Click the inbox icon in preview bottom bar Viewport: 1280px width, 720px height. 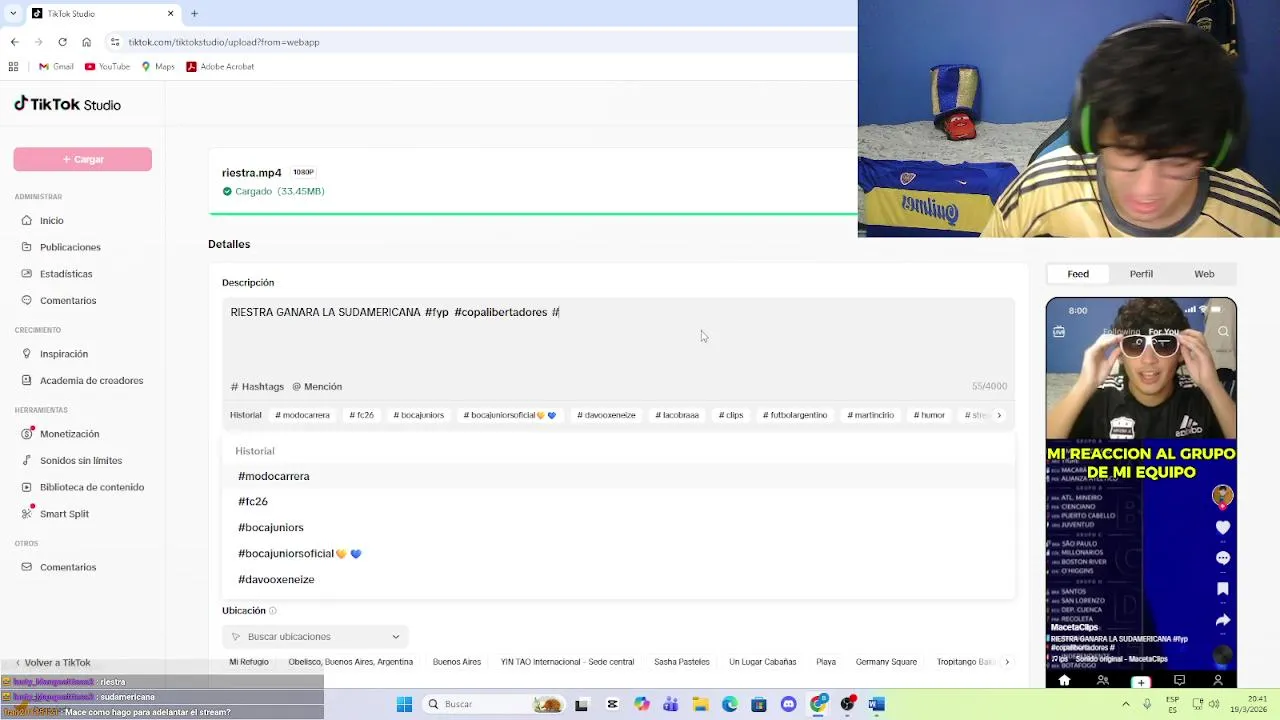(1179, 680)
